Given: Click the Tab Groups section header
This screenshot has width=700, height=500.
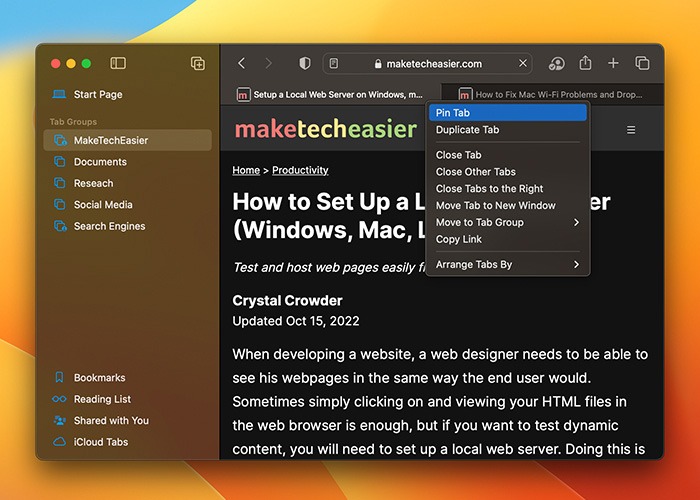Looking at the screenshot, I should click(73, 121).
